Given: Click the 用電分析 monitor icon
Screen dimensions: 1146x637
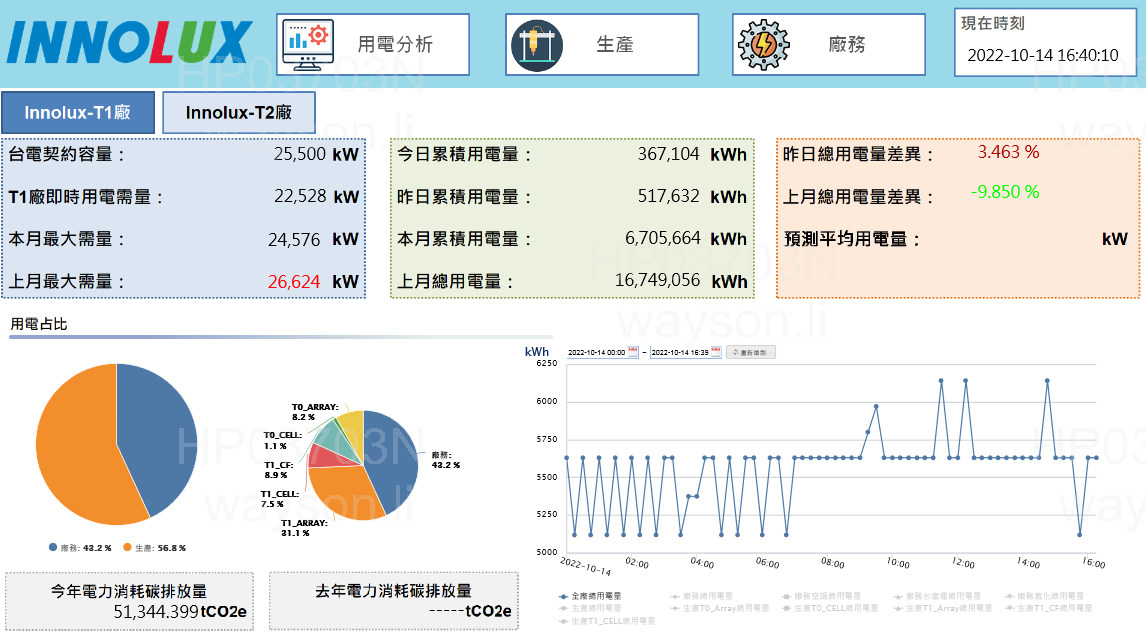Looking at the screenshot, I should click(308, 45).
